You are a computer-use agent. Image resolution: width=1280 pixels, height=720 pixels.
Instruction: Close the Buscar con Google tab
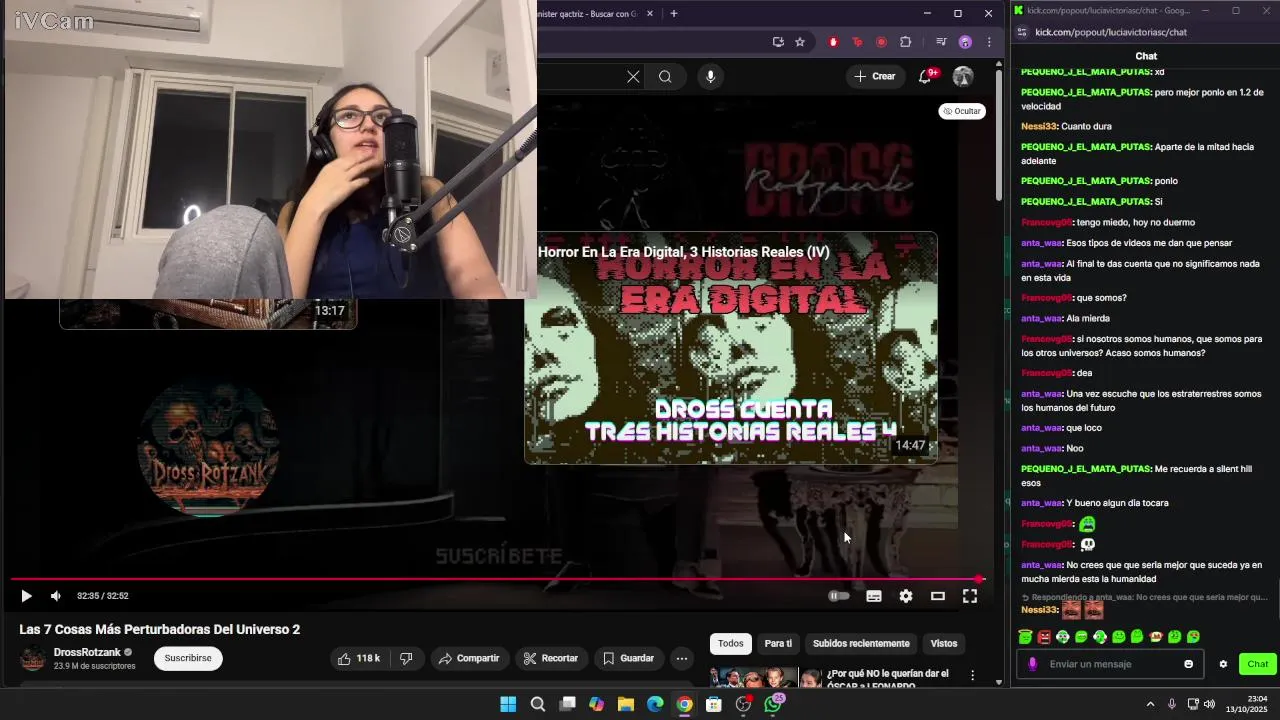(x=650, y=14)
